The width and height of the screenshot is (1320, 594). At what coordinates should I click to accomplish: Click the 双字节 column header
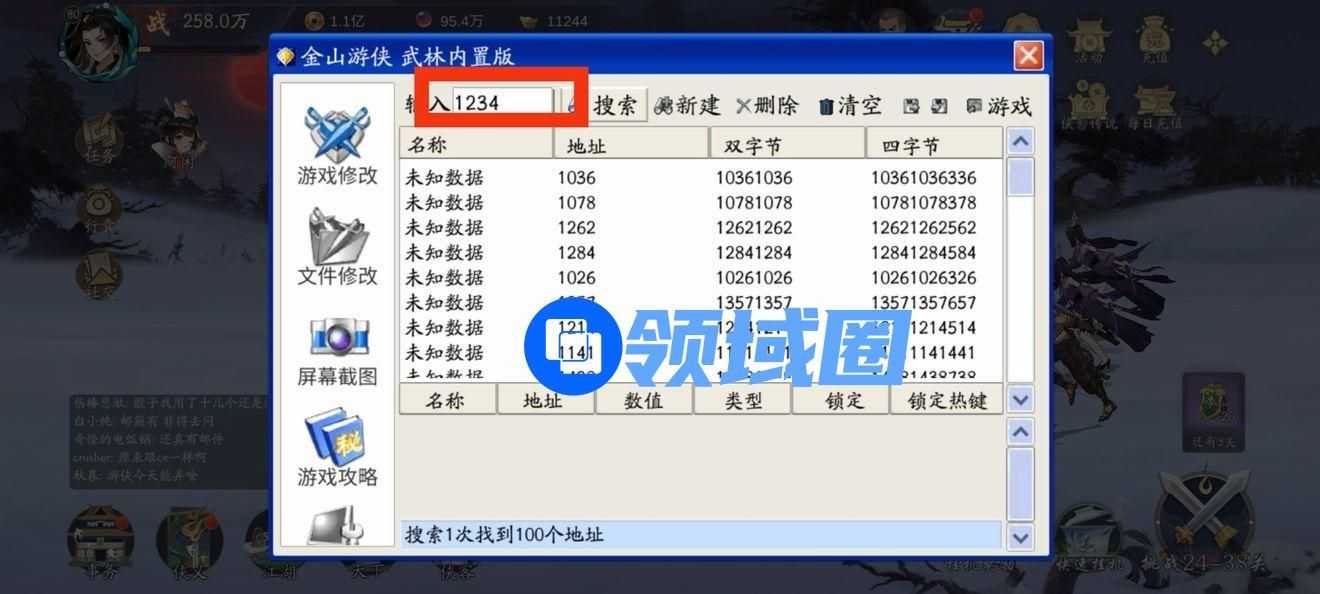point(786,145)
